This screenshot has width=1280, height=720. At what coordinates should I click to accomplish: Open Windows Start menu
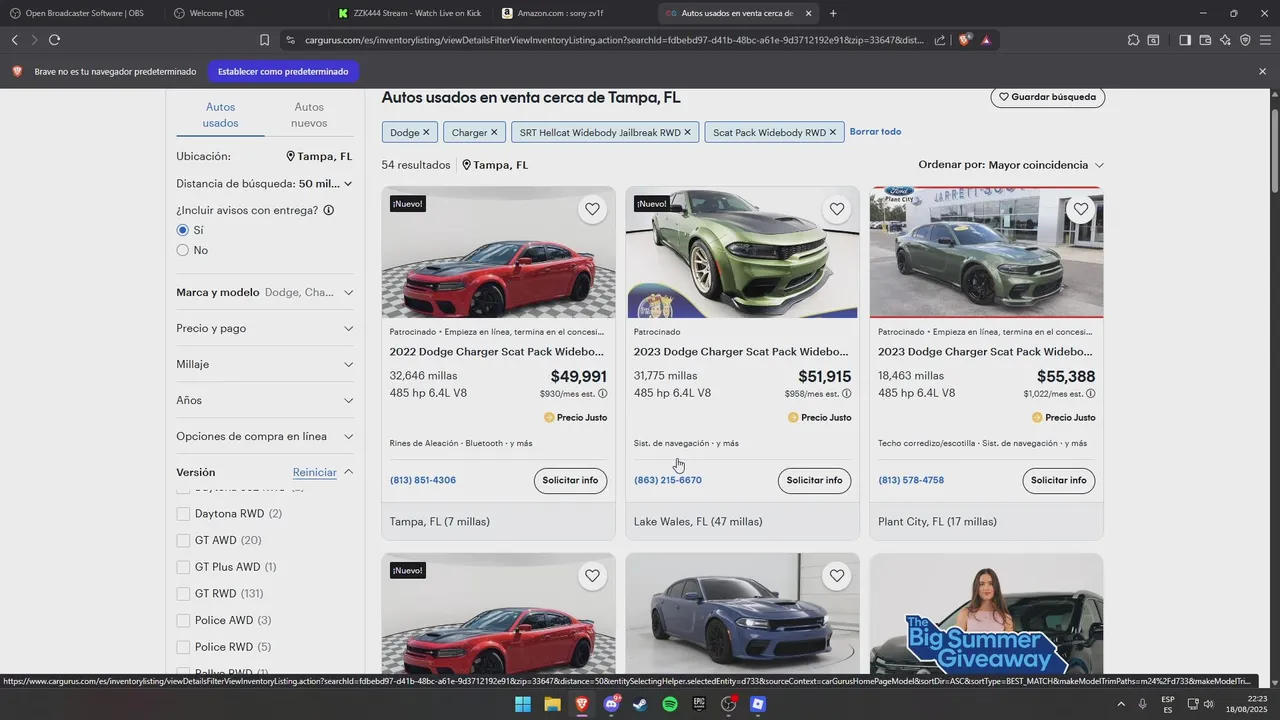[x=522, y=704]
